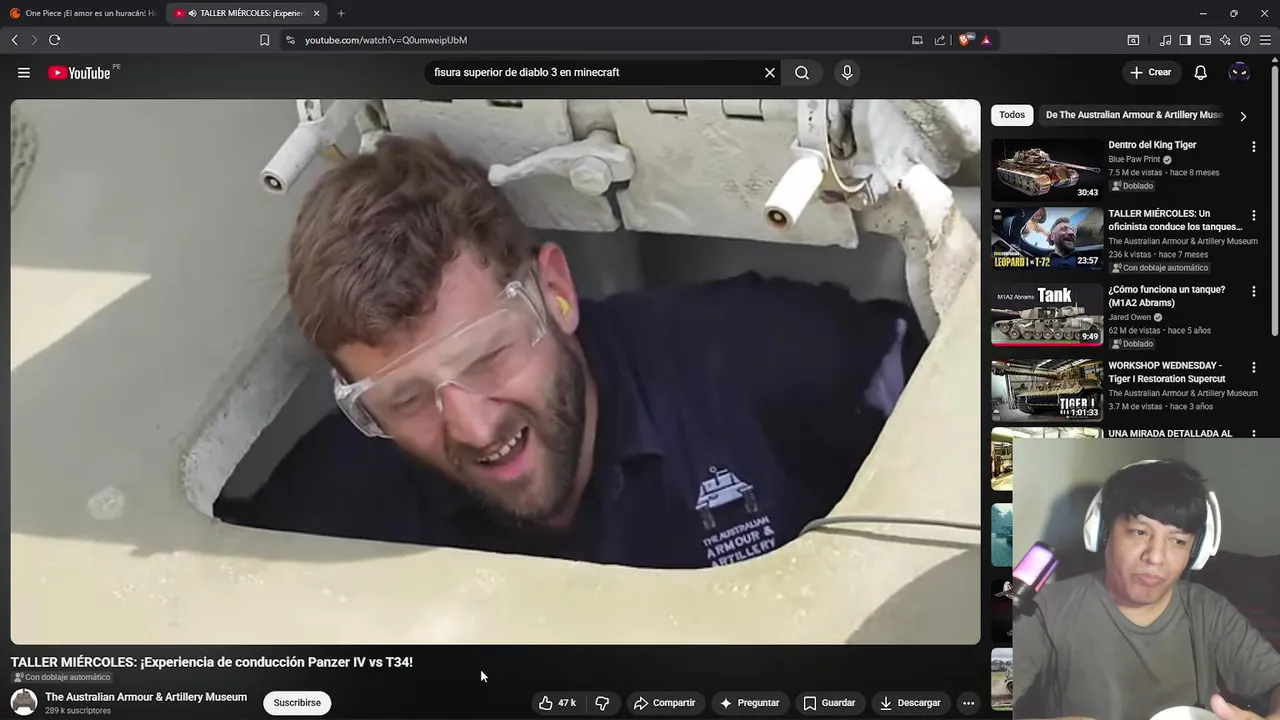Click the browser address bar URL
Image resolution: width=1280 pixels, height=720 pixels.
coord(386,40)
